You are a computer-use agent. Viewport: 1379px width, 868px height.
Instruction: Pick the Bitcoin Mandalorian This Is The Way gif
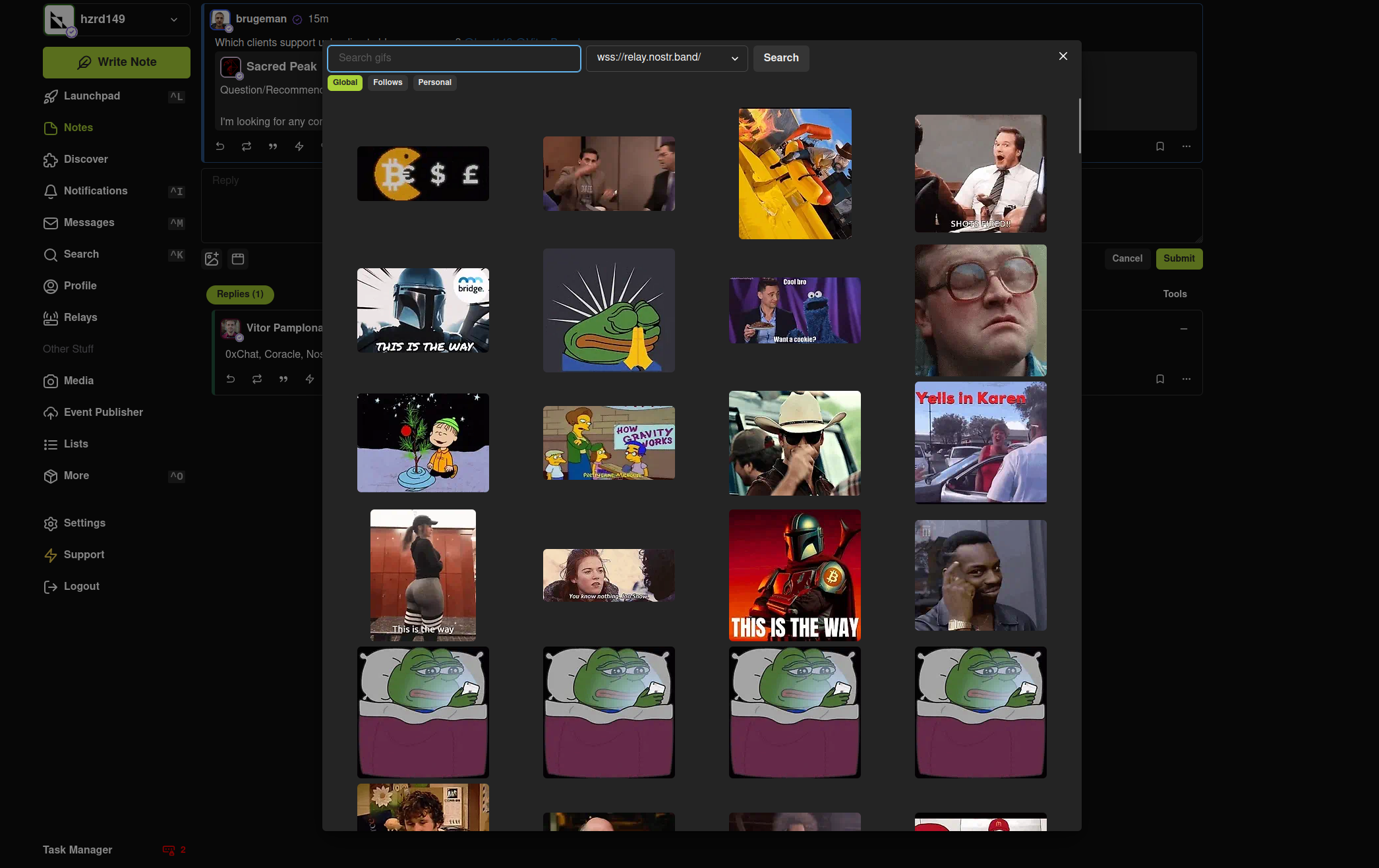pyautogui.click(x=795, y=575)
